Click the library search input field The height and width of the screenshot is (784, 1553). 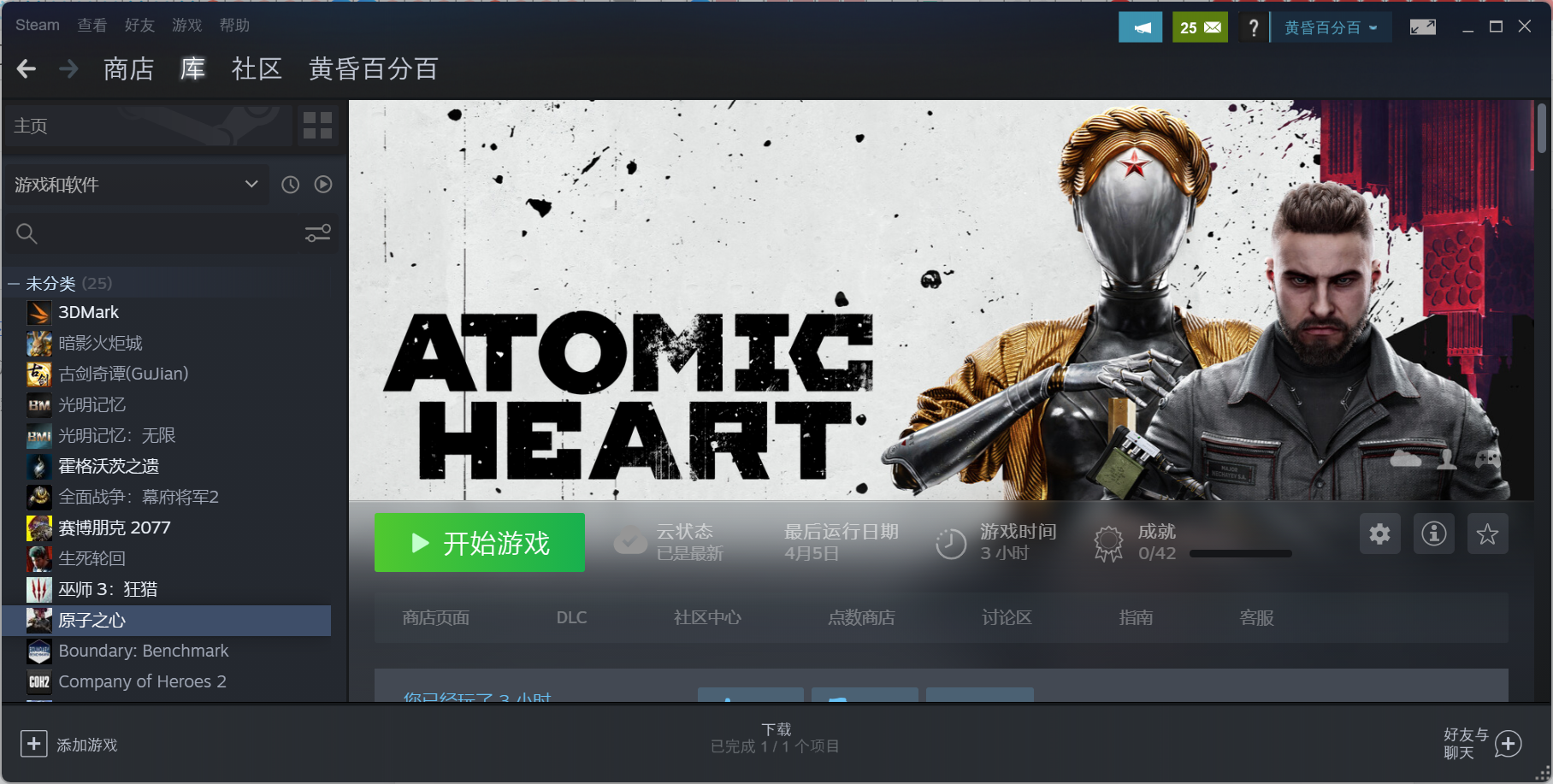[x=154, y=233]
